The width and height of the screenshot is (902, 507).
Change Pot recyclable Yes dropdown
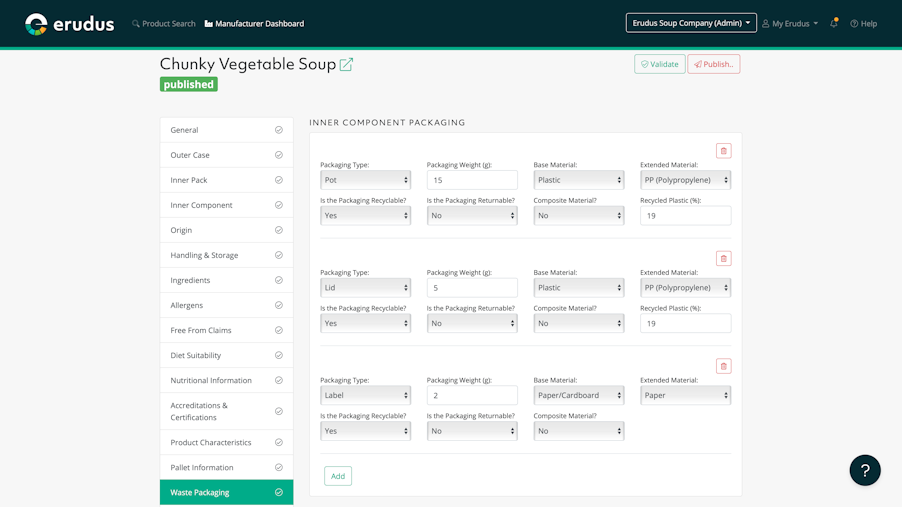pyautogui.click(x=365, y=216)
